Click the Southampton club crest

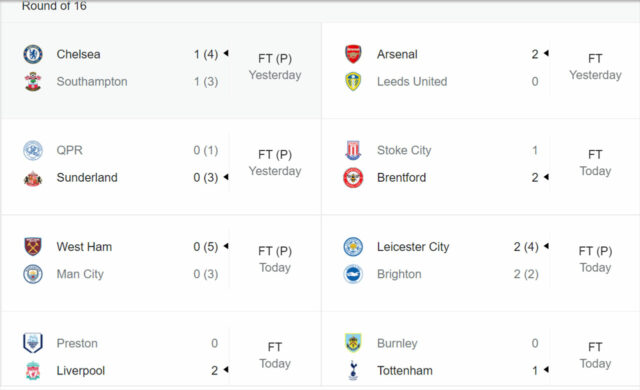pyautogui.click(x=33, y=82)
